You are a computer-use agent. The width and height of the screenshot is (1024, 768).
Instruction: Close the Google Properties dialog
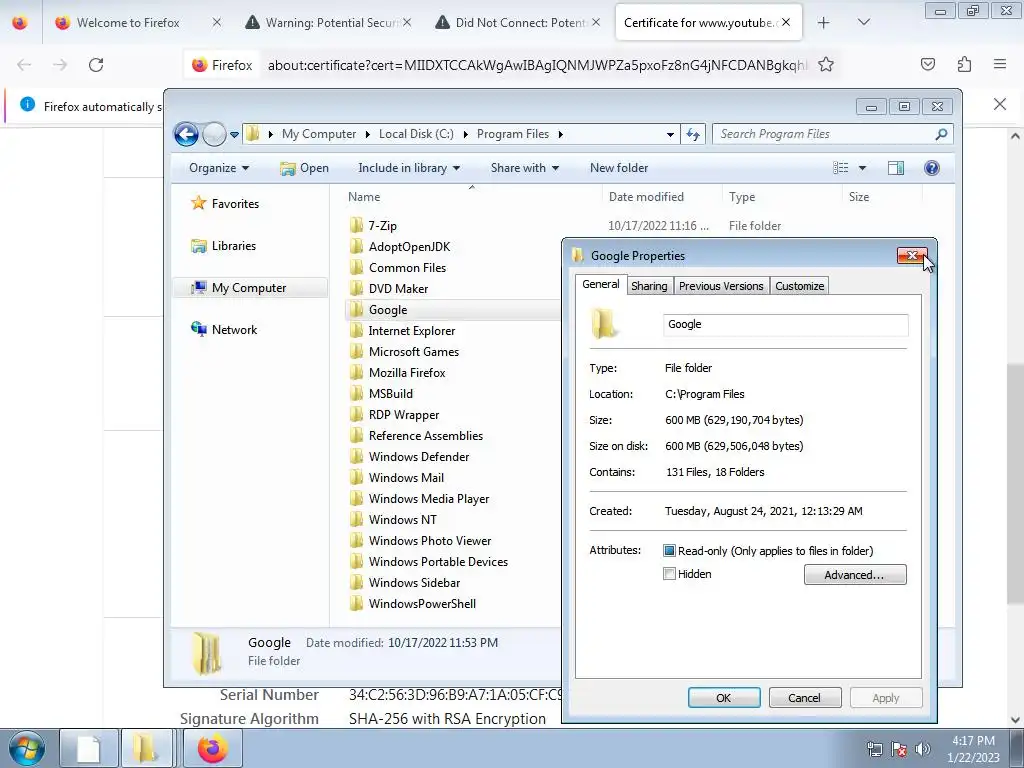(912, 255)
